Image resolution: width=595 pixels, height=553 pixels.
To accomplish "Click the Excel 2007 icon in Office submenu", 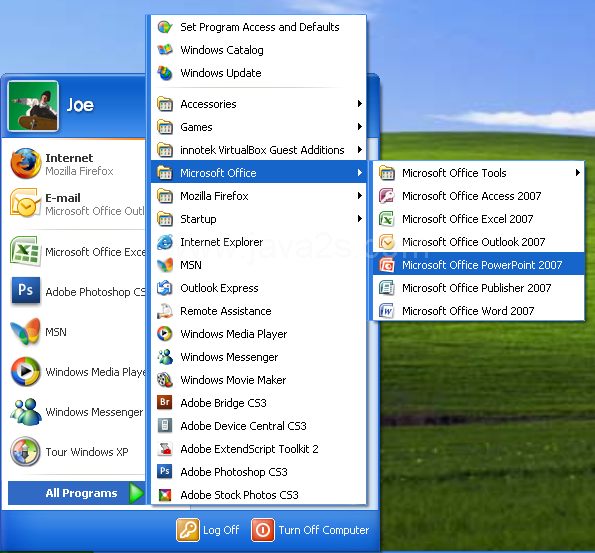I will [387, 219].
